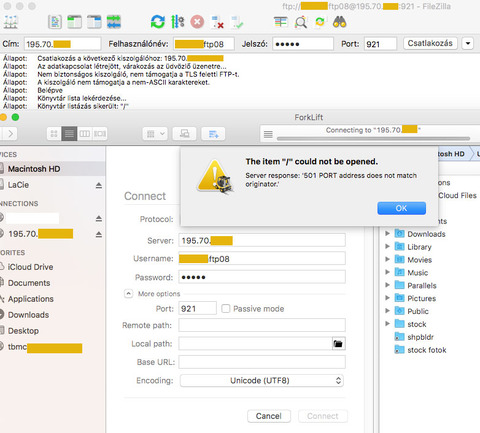Toggle FileZilla transfer queue display icon
The width and height of the screenshot is (480, 433).
[x=114, y=22]
